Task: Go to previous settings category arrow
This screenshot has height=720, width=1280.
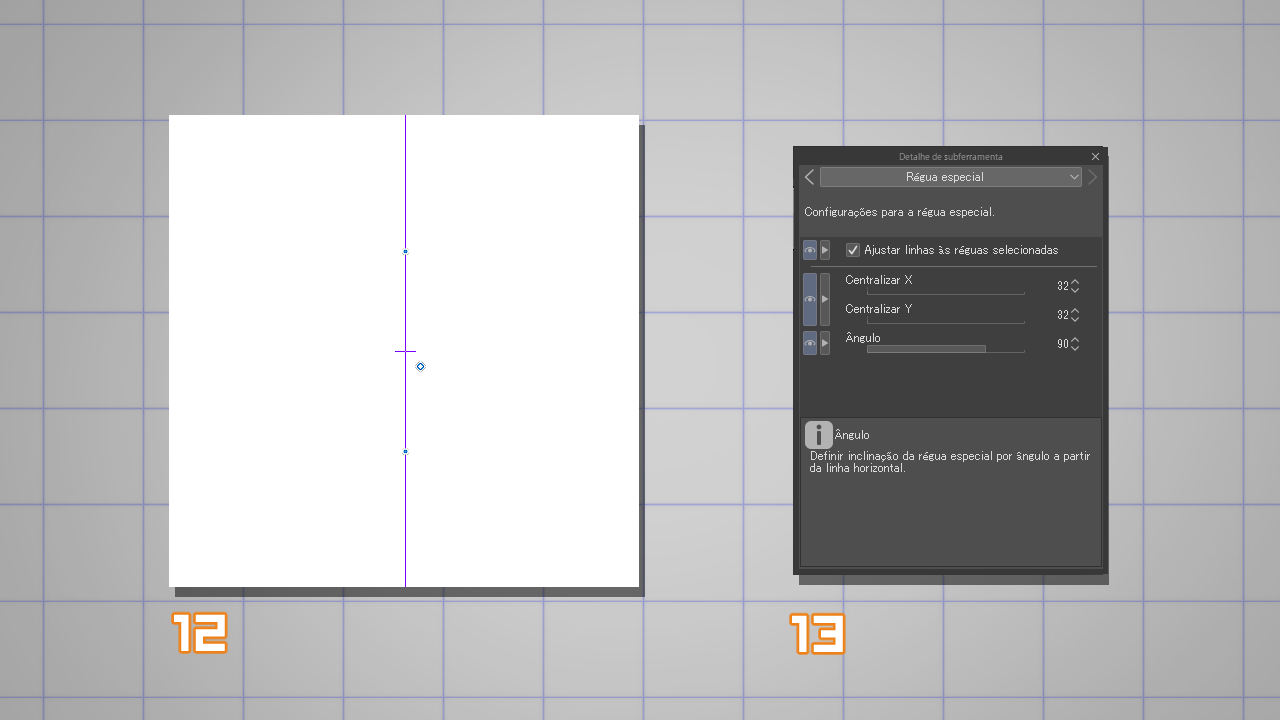Action: 809,177
